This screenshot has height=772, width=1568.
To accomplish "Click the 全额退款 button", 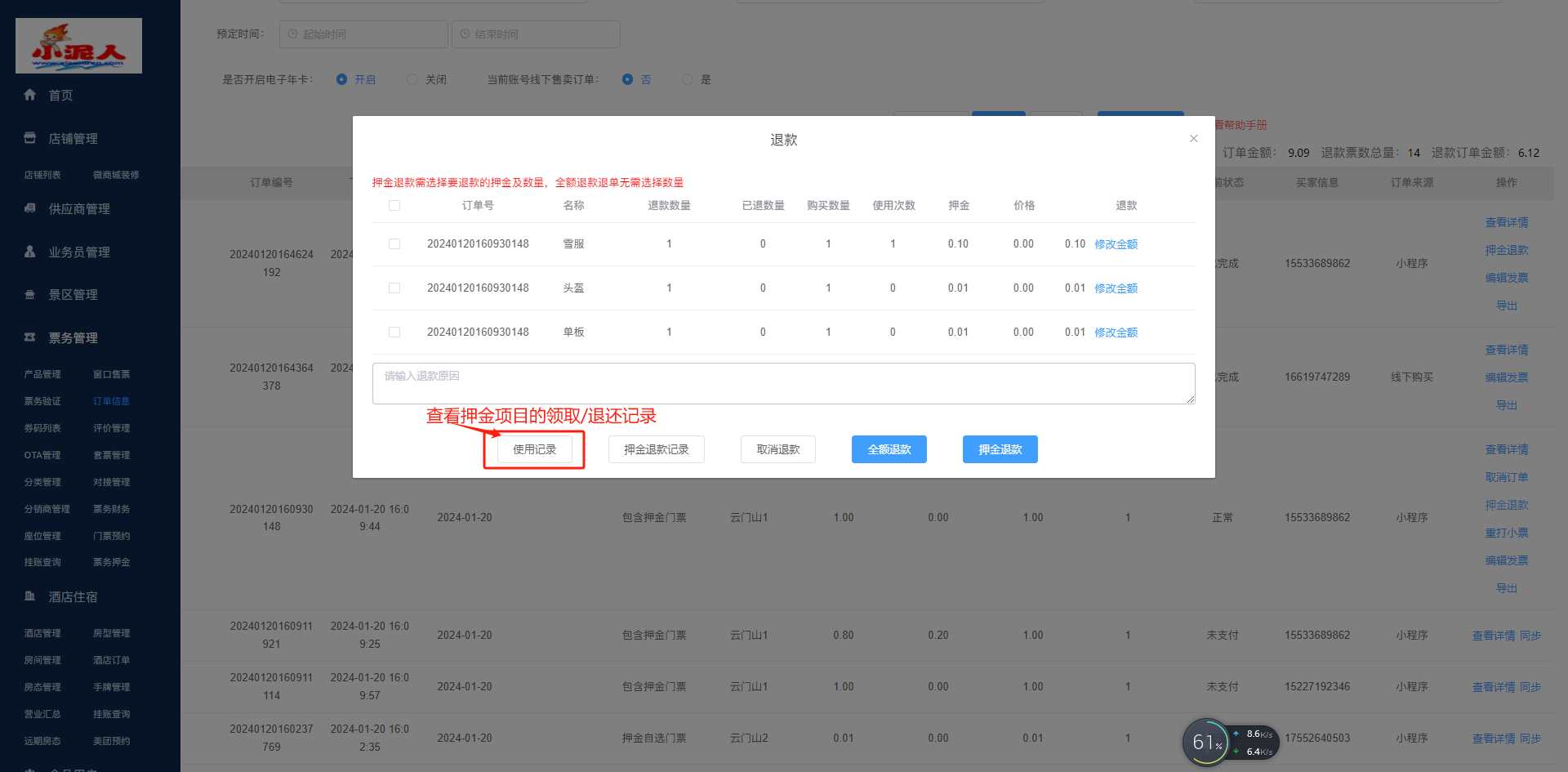I will (889, 449).
